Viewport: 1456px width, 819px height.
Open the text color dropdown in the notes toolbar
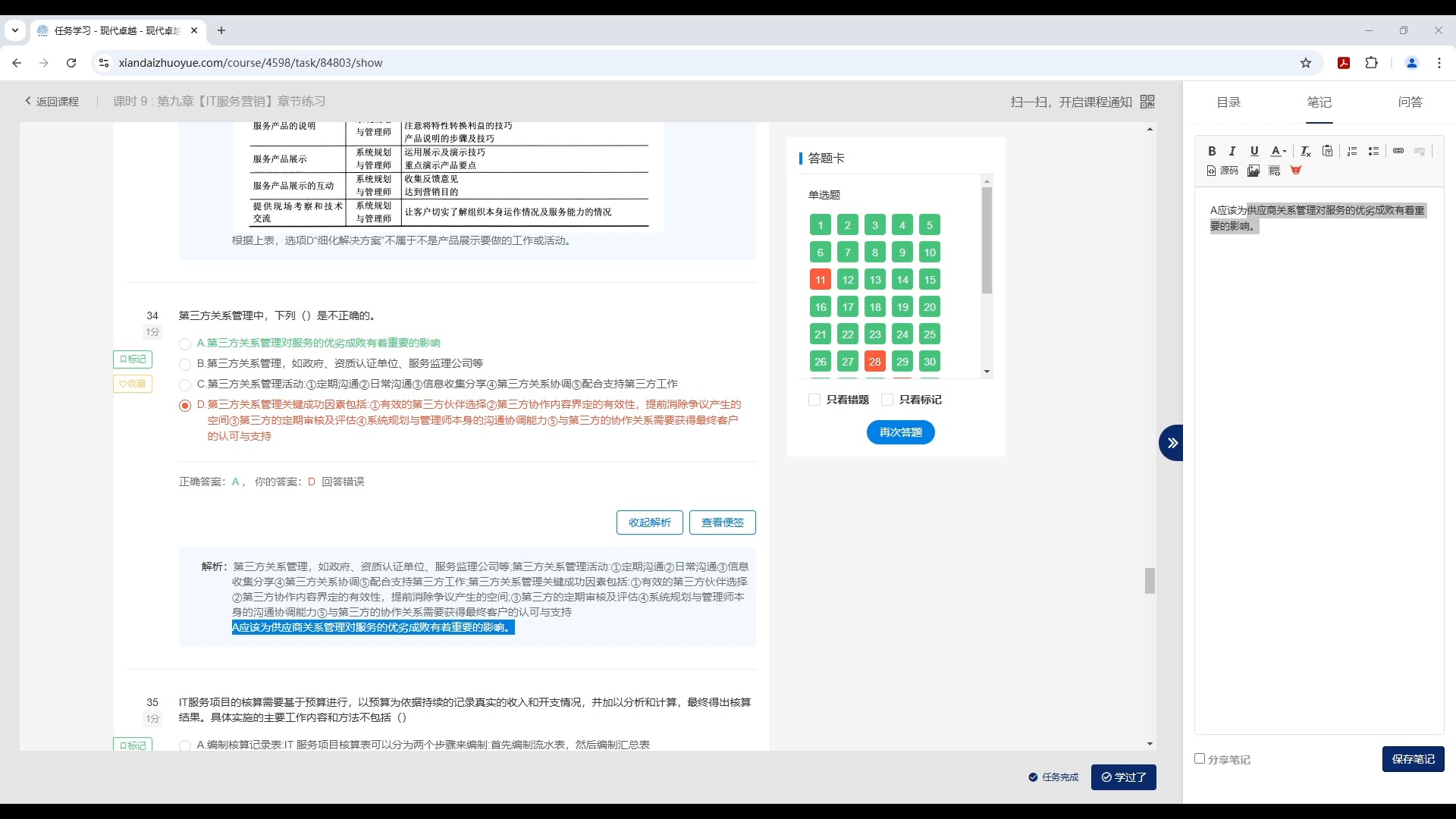1279,151
